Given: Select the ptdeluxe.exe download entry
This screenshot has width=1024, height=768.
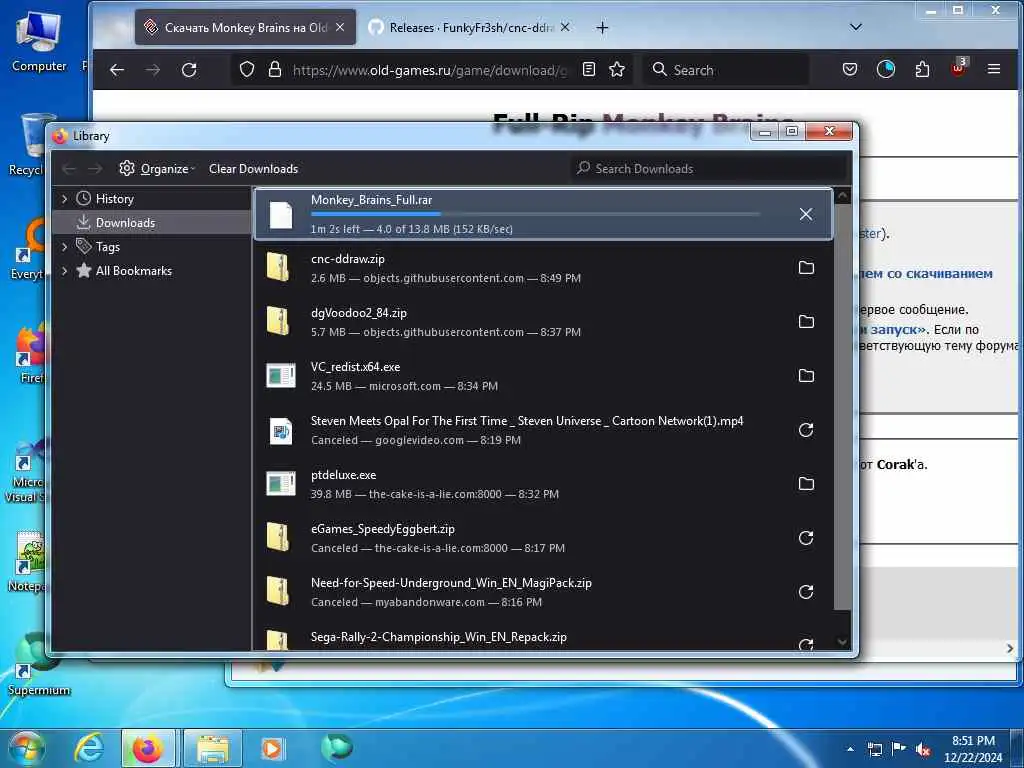Looking at the screenshot, I should coord(543,484).
